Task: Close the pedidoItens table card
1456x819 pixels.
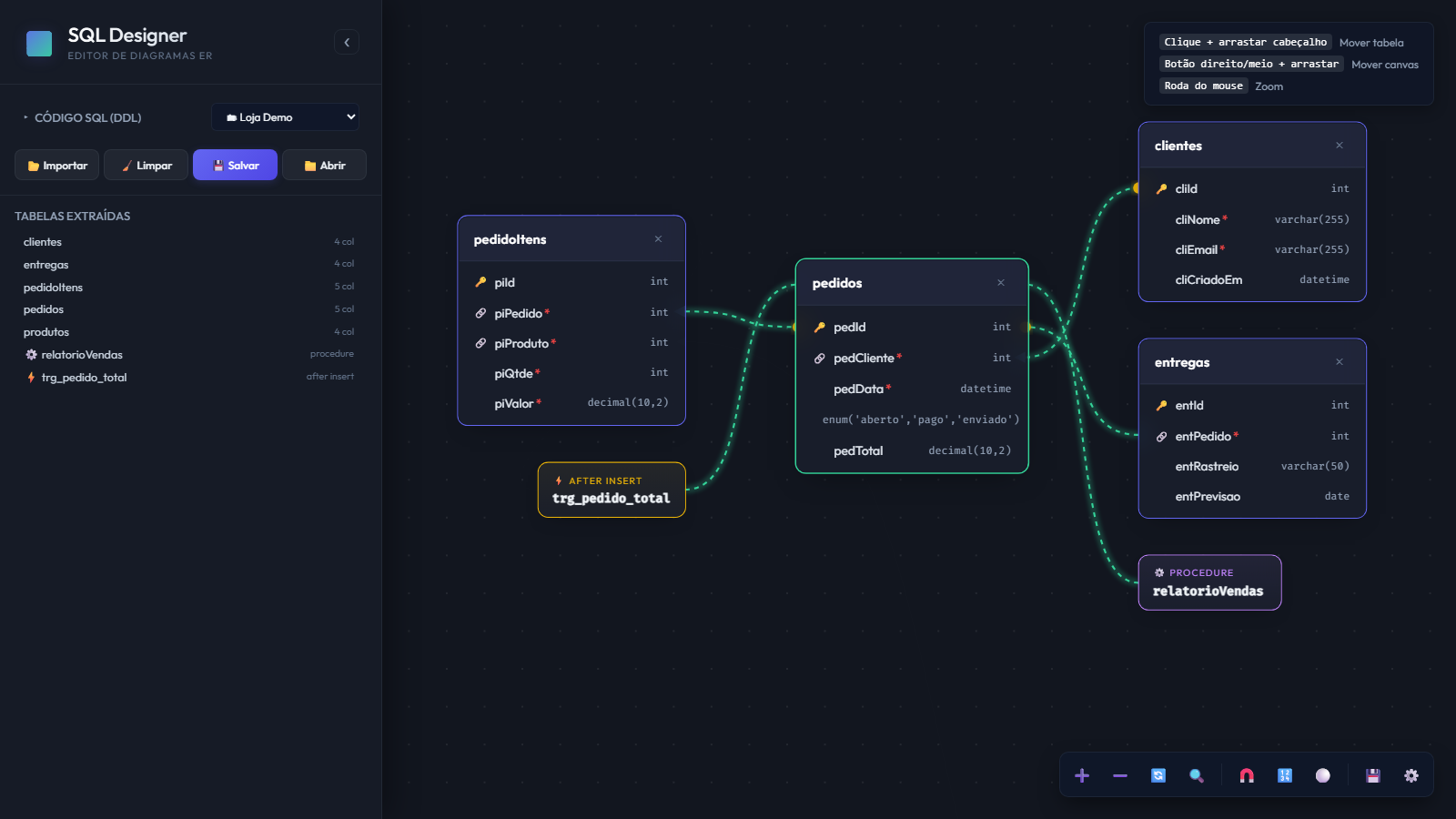Action: [x=658, y=239]
